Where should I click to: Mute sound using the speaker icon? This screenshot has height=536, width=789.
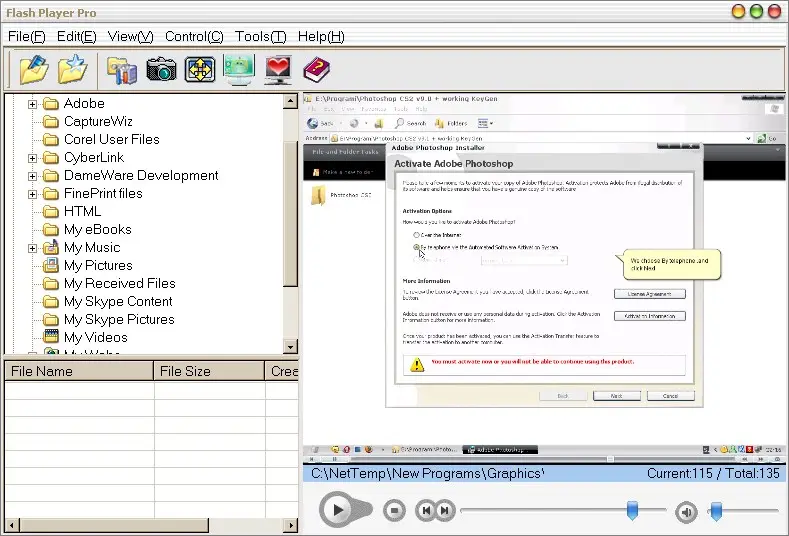[686, 512]
